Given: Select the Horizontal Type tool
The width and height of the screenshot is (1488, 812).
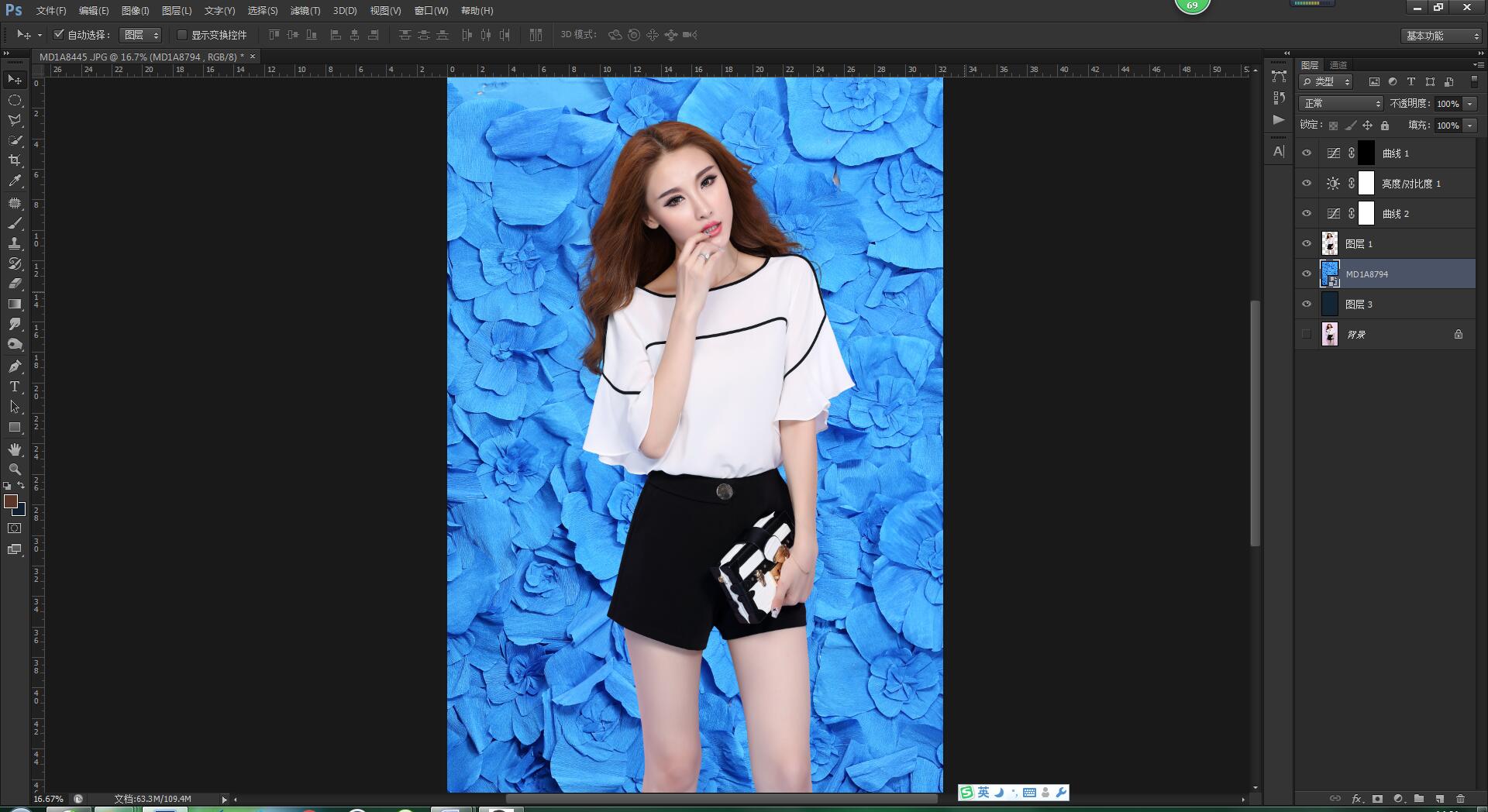Looking at the screenshot, I should (15, 387).
